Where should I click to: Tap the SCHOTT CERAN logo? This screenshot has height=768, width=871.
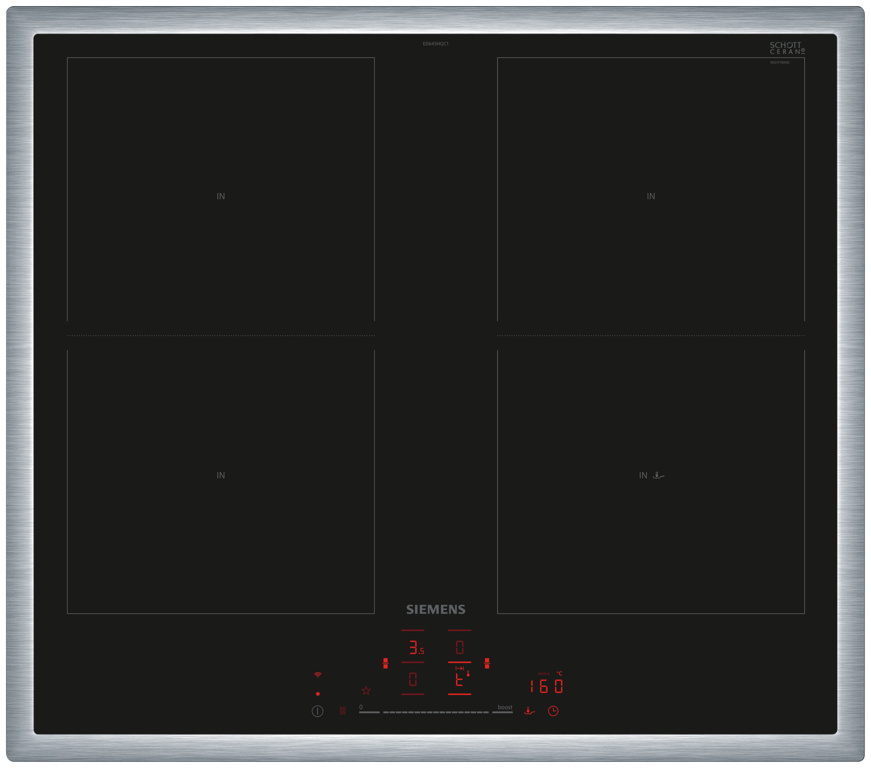coord(787,48)
